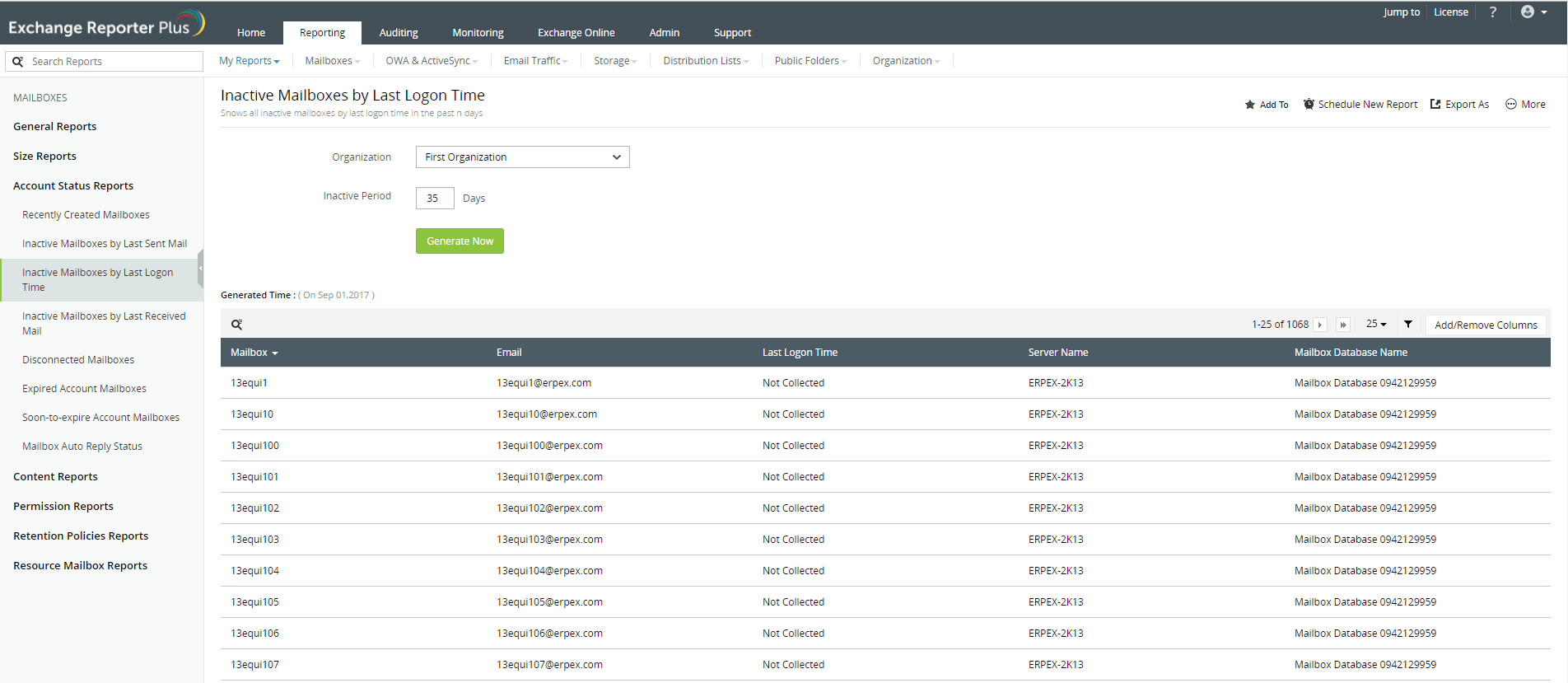Open the table filter funnel icon
This screenshot has width=1568, height=683.
(1408, 325)
